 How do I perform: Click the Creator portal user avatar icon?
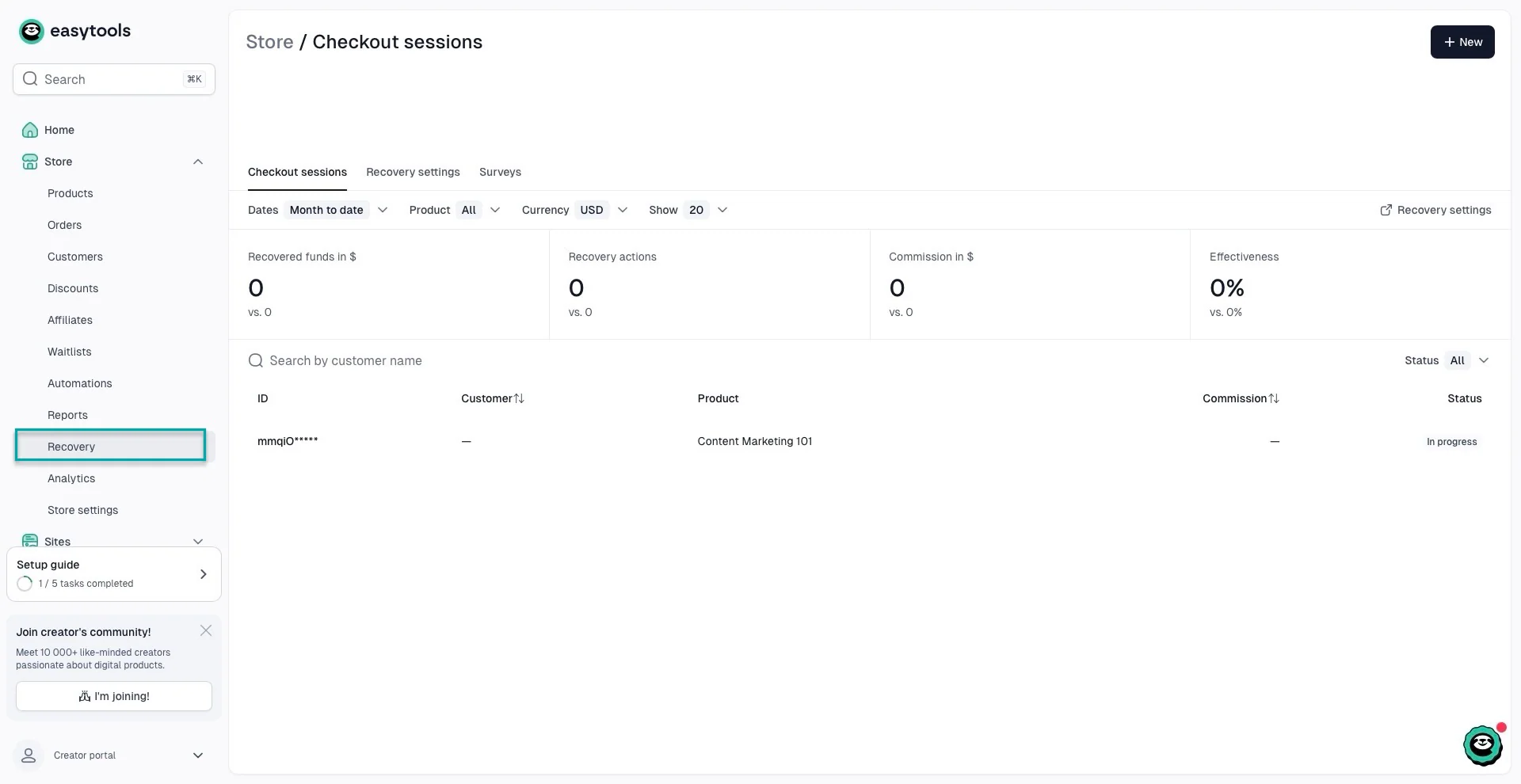click(29, 755)
